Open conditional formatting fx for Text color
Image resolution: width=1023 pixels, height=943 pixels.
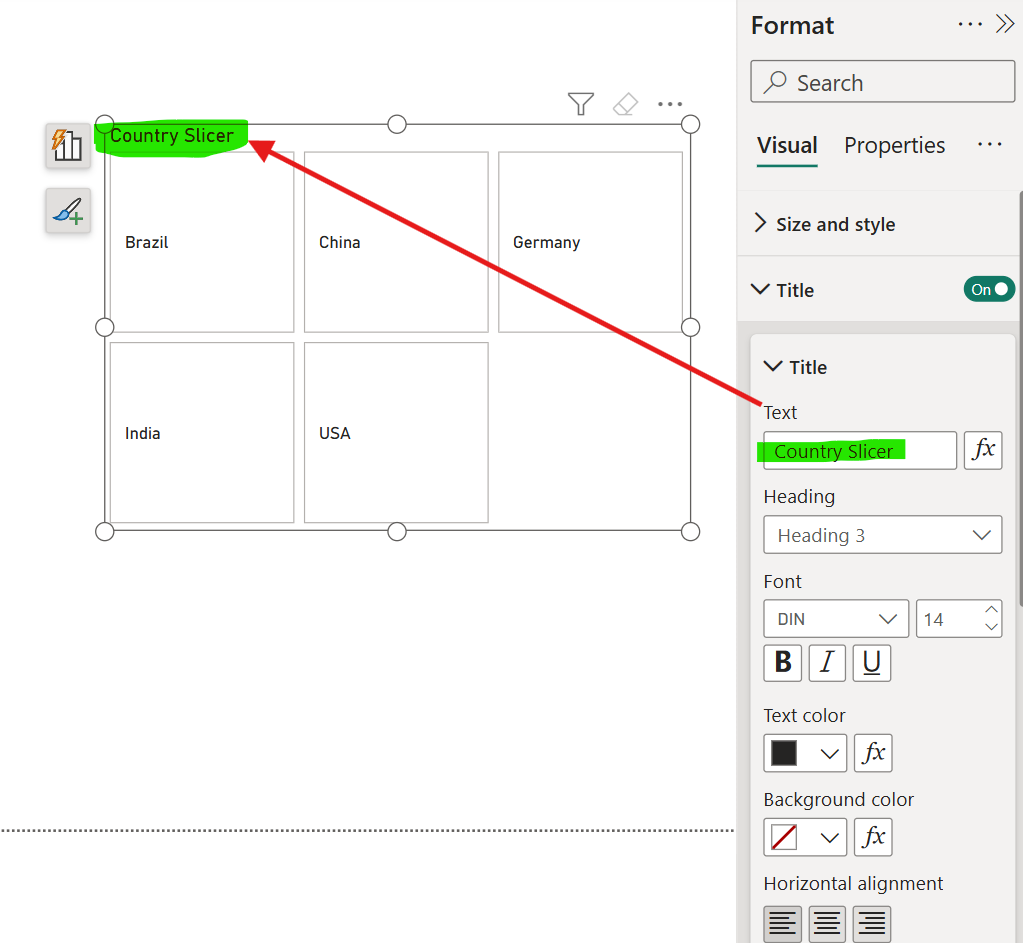tap(872, 753)
